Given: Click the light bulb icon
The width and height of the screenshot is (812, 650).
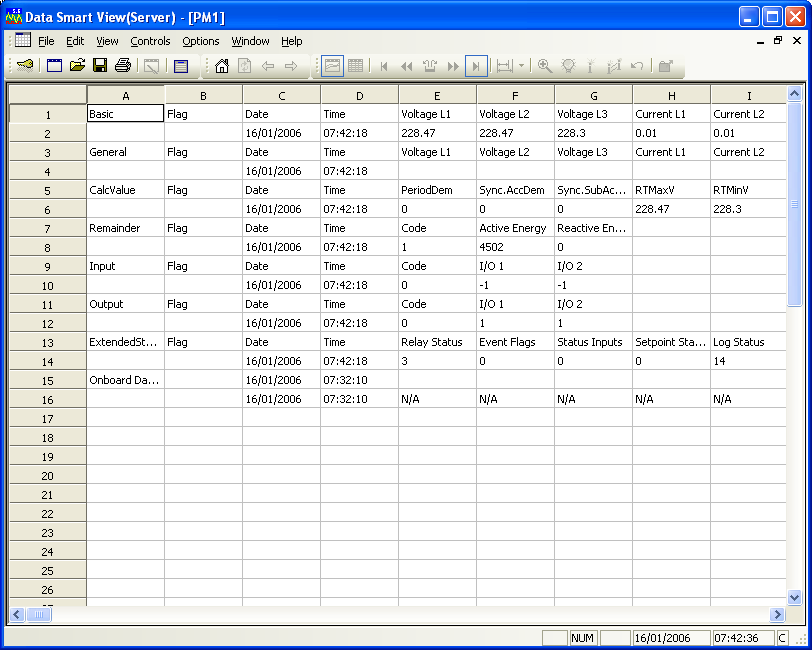Looking at the screenshot, I should [x=569, y=66].
